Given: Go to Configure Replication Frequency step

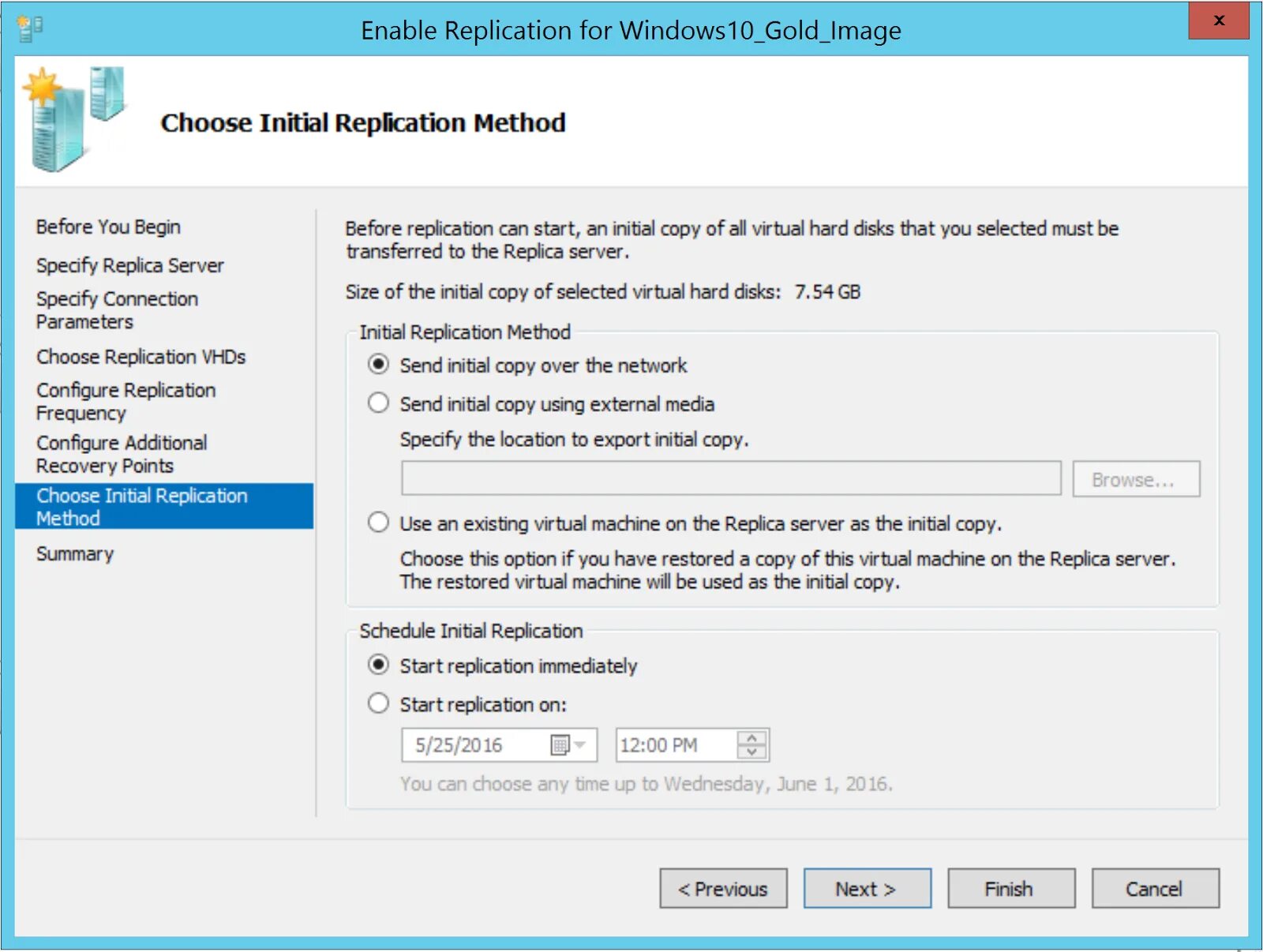Looking at the screenshot, I should click(126, 402).
